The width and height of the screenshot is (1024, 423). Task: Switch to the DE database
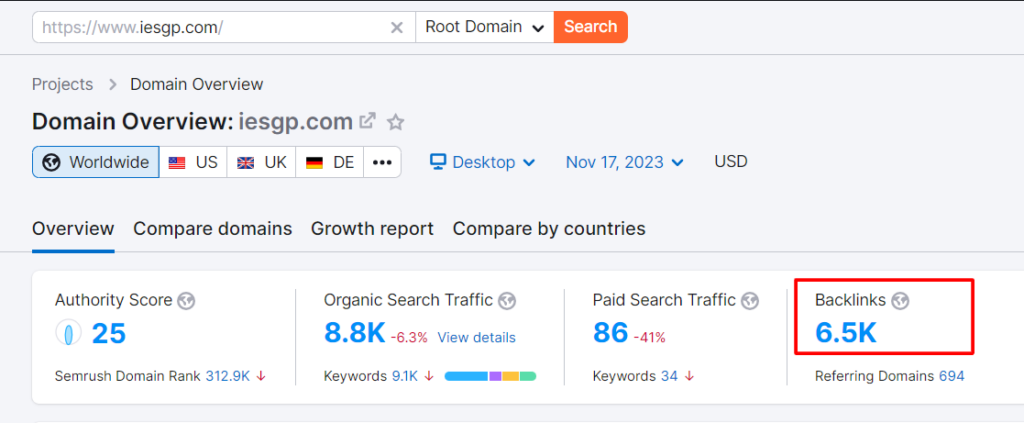pos(330,162)
